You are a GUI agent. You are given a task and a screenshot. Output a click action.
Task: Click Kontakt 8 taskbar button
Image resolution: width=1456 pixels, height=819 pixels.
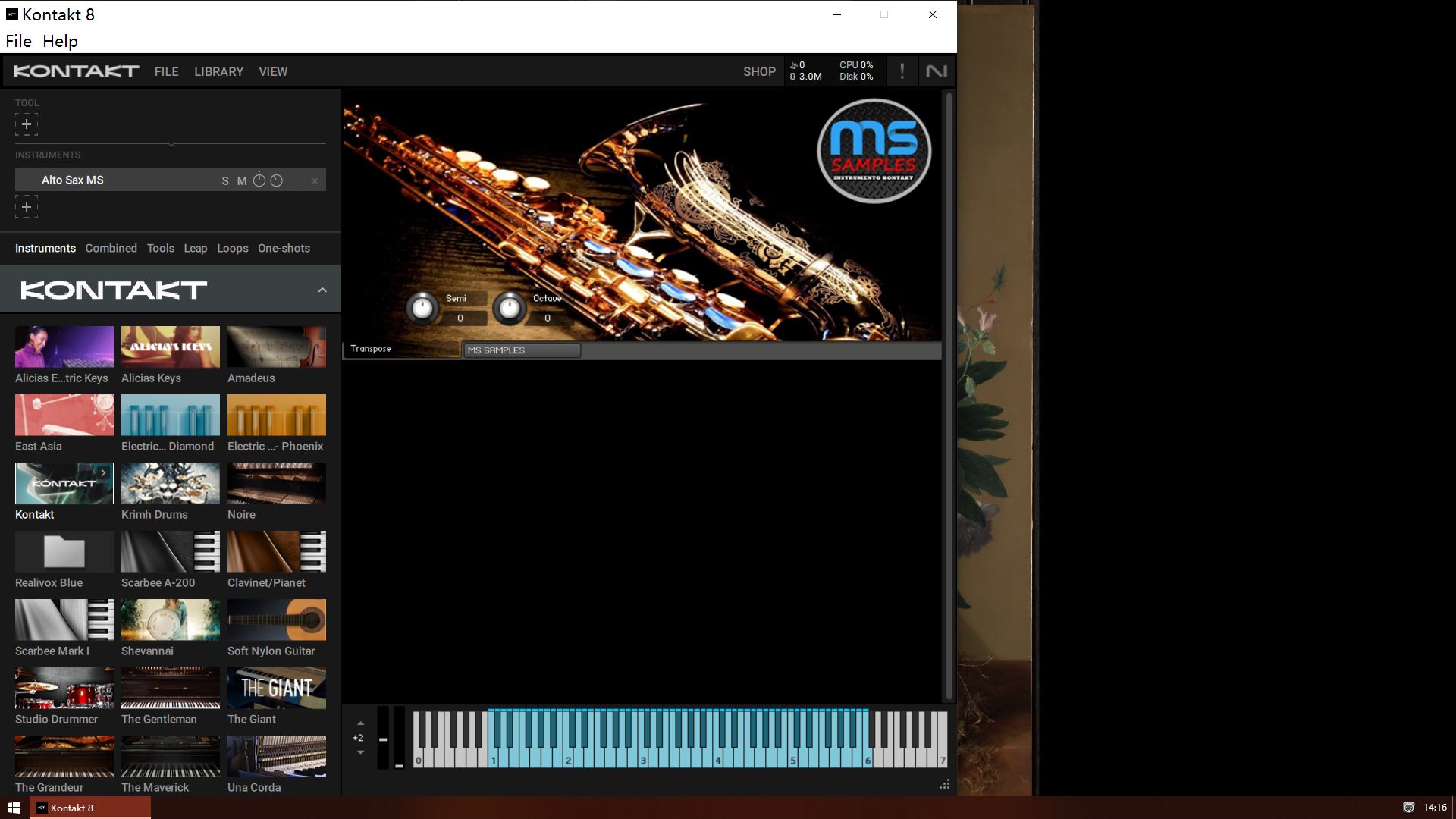click(90, 808)
